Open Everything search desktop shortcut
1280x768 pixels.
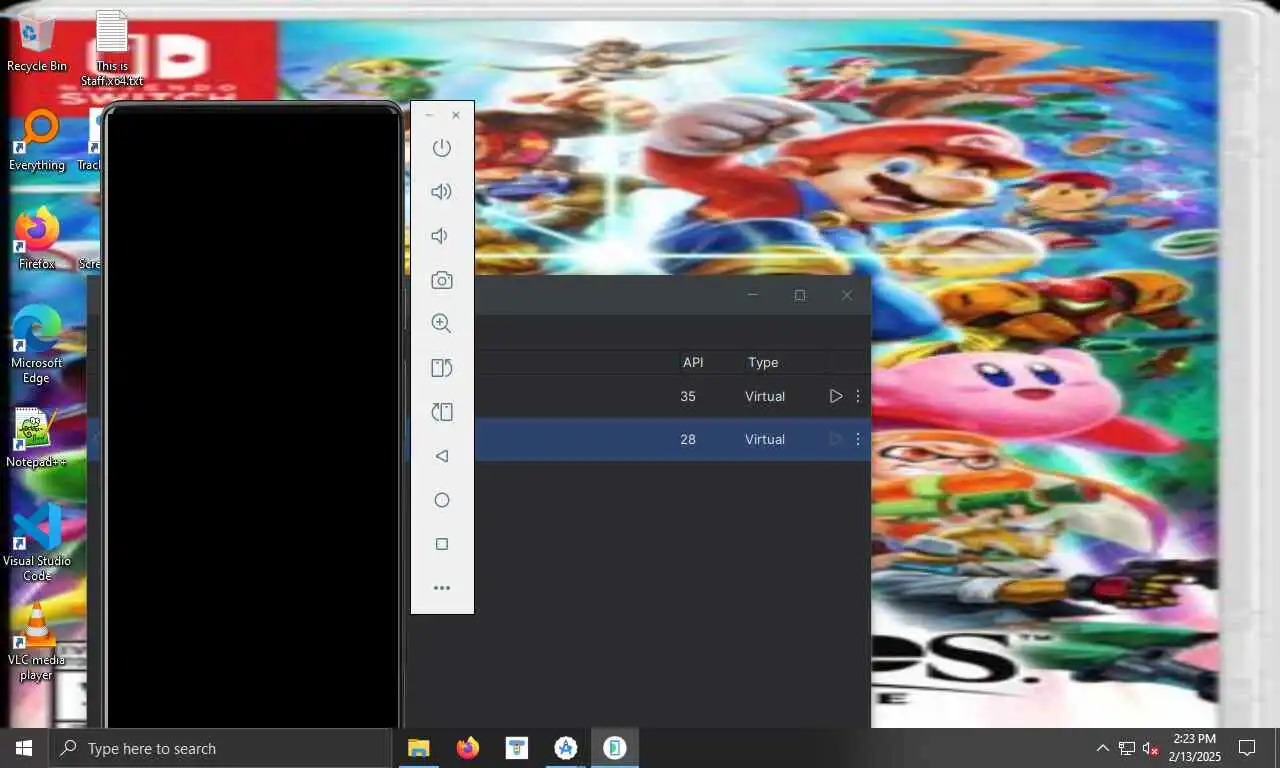click(37, 140)
